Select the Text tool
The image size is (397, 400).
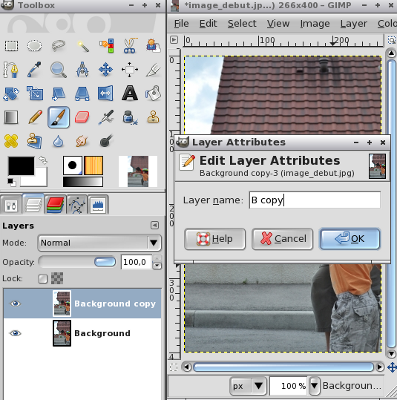(130, 93)
